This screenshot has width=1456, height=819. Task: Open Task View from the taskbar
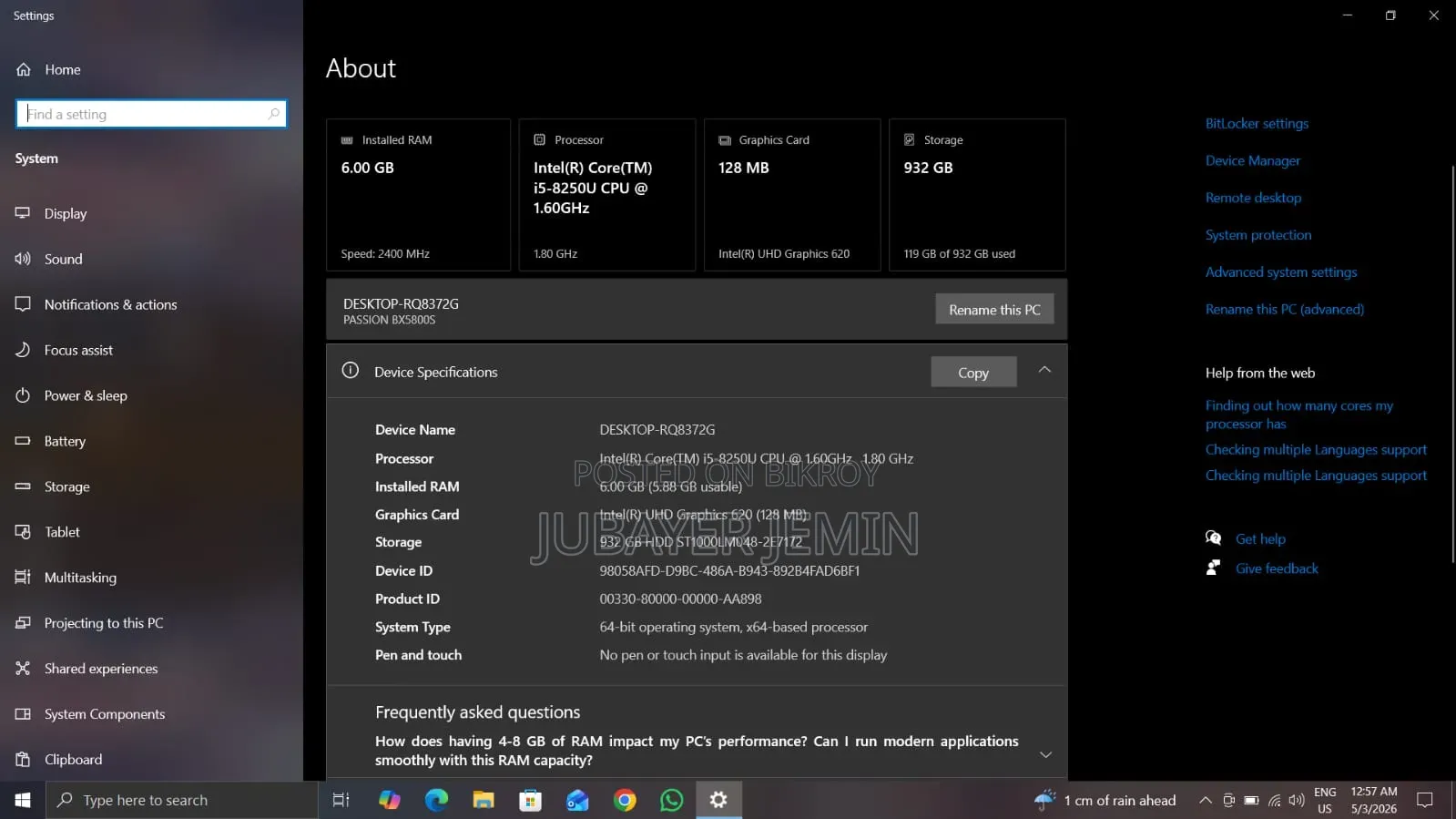point(341,800)
